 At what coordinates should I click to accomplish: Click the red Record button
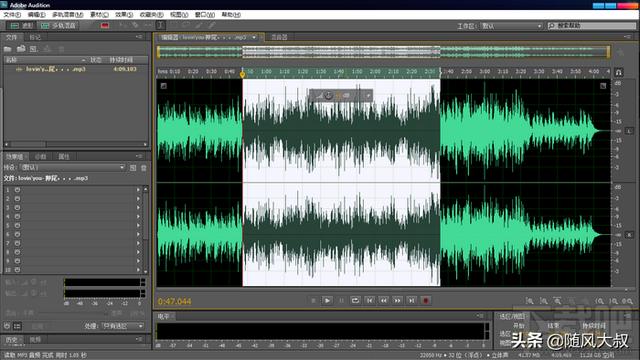[x=426, y=301]
